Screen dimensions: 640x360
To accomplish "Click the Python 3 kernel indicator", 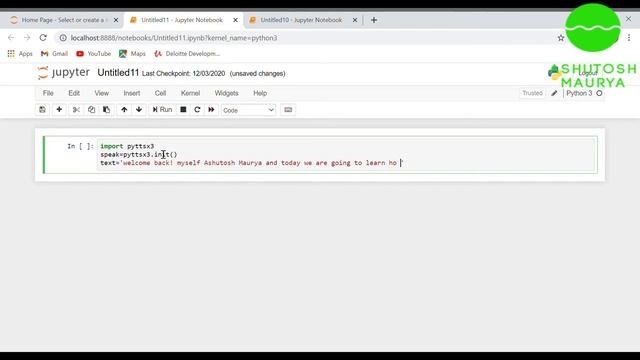I will coord(579,93).
